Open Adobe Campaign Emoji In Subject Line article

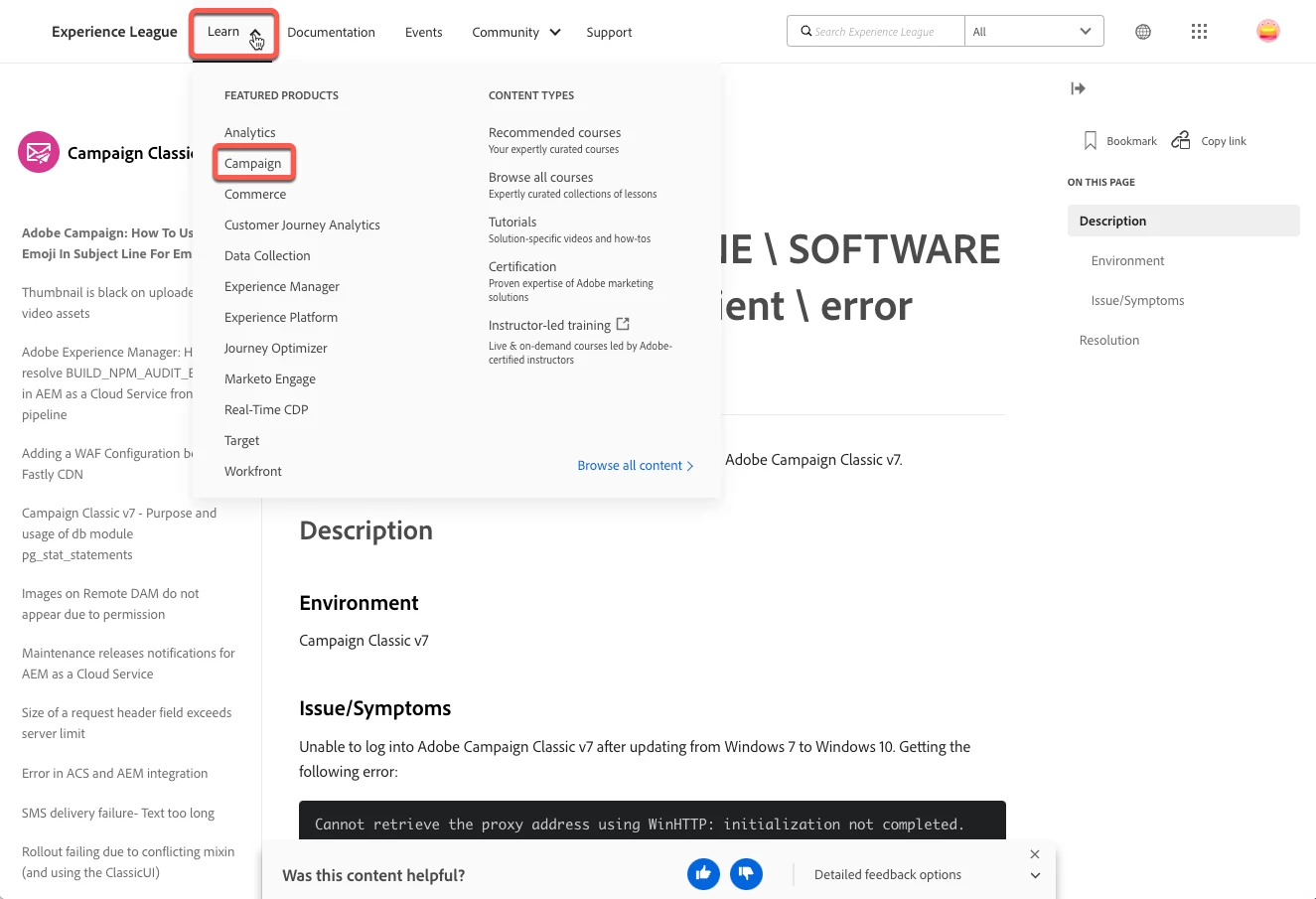point(107,243)
